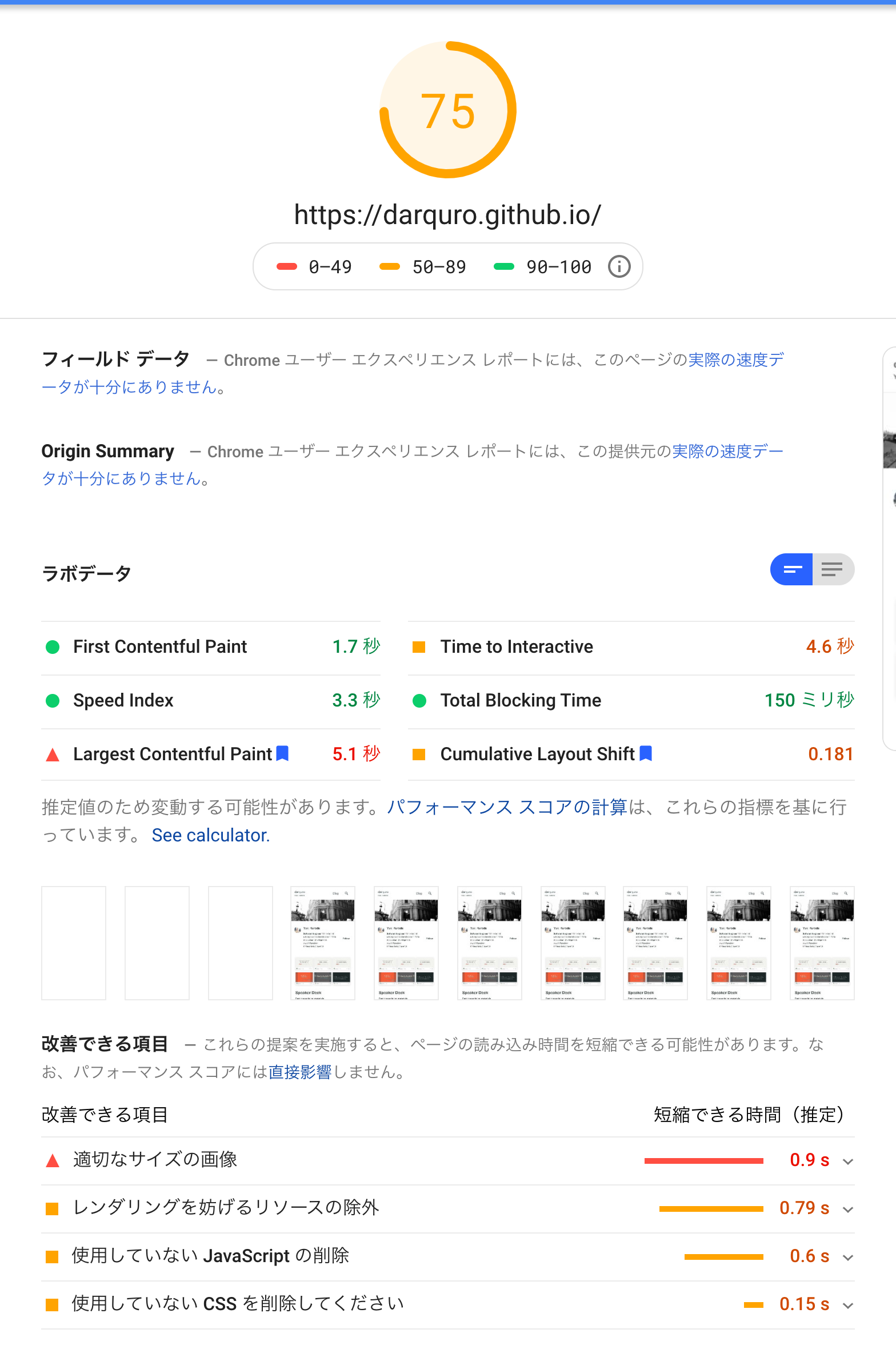This screenshot has width=896, height=1365.
Task: Click the Cumulative Layout Shift bookmark icon
Action: (x=646, y=753)
